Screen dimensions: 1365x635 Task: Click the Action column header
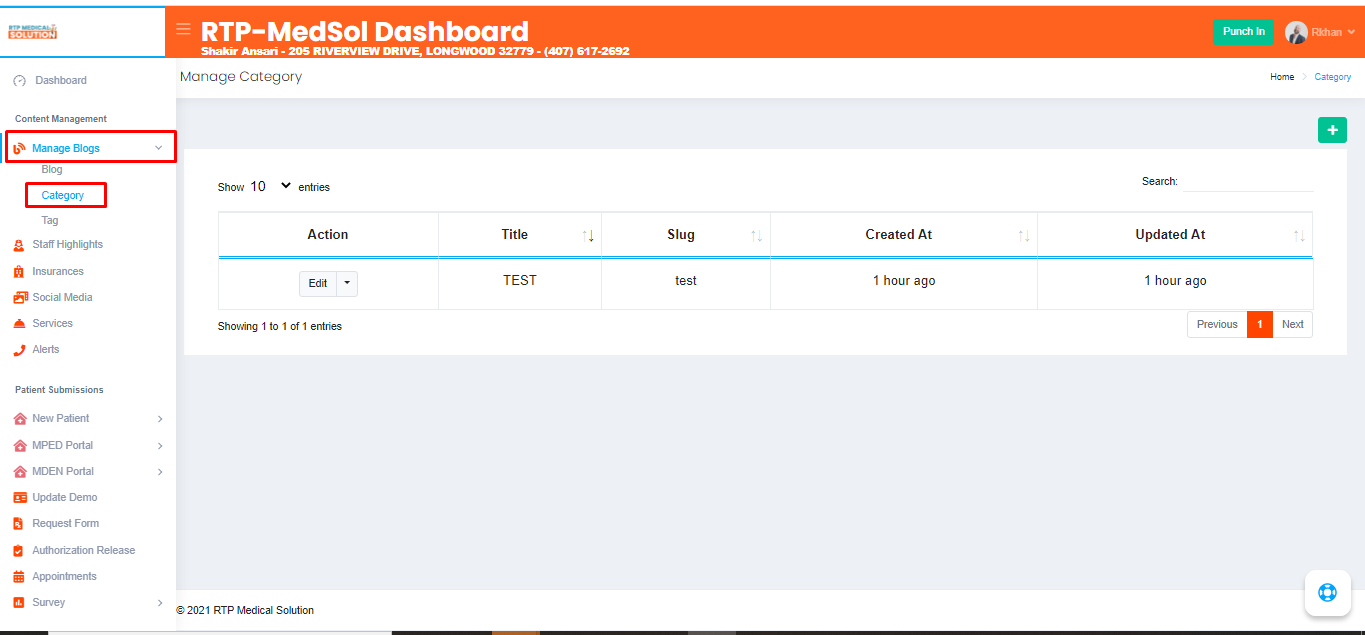coord(328,235)
